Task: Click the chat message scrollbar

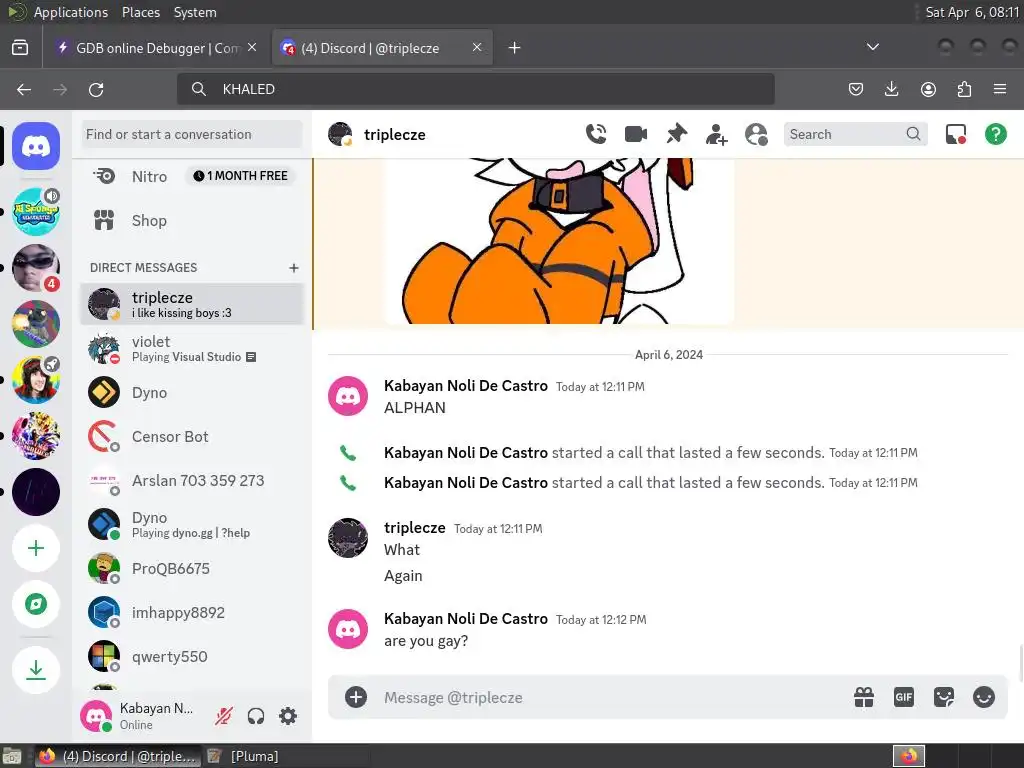Action: 1019,662
